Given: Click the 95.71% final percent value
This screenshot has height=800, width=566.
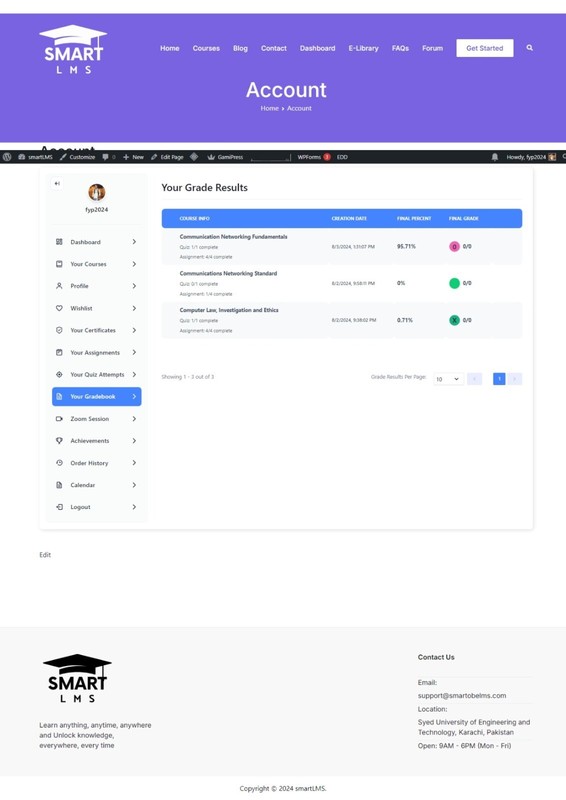Looking at the screenshot, I should point(406,246).
